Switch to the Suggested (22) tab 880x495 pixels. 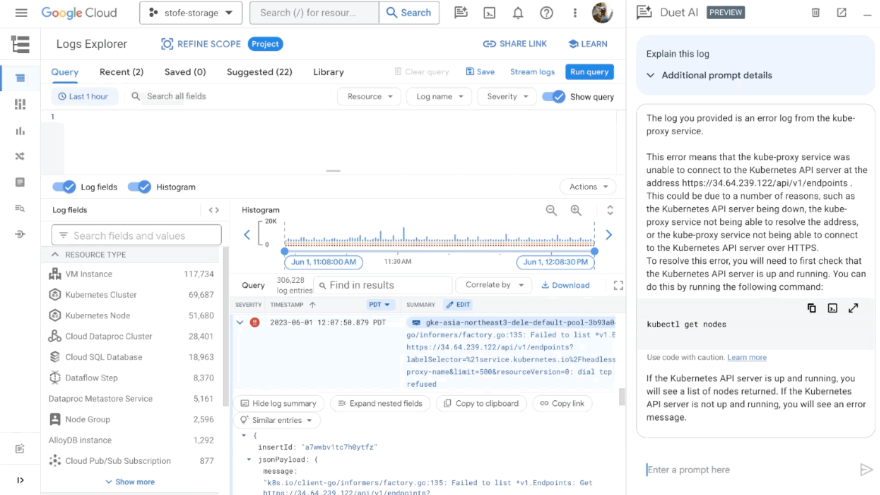[x=259, y=72]
